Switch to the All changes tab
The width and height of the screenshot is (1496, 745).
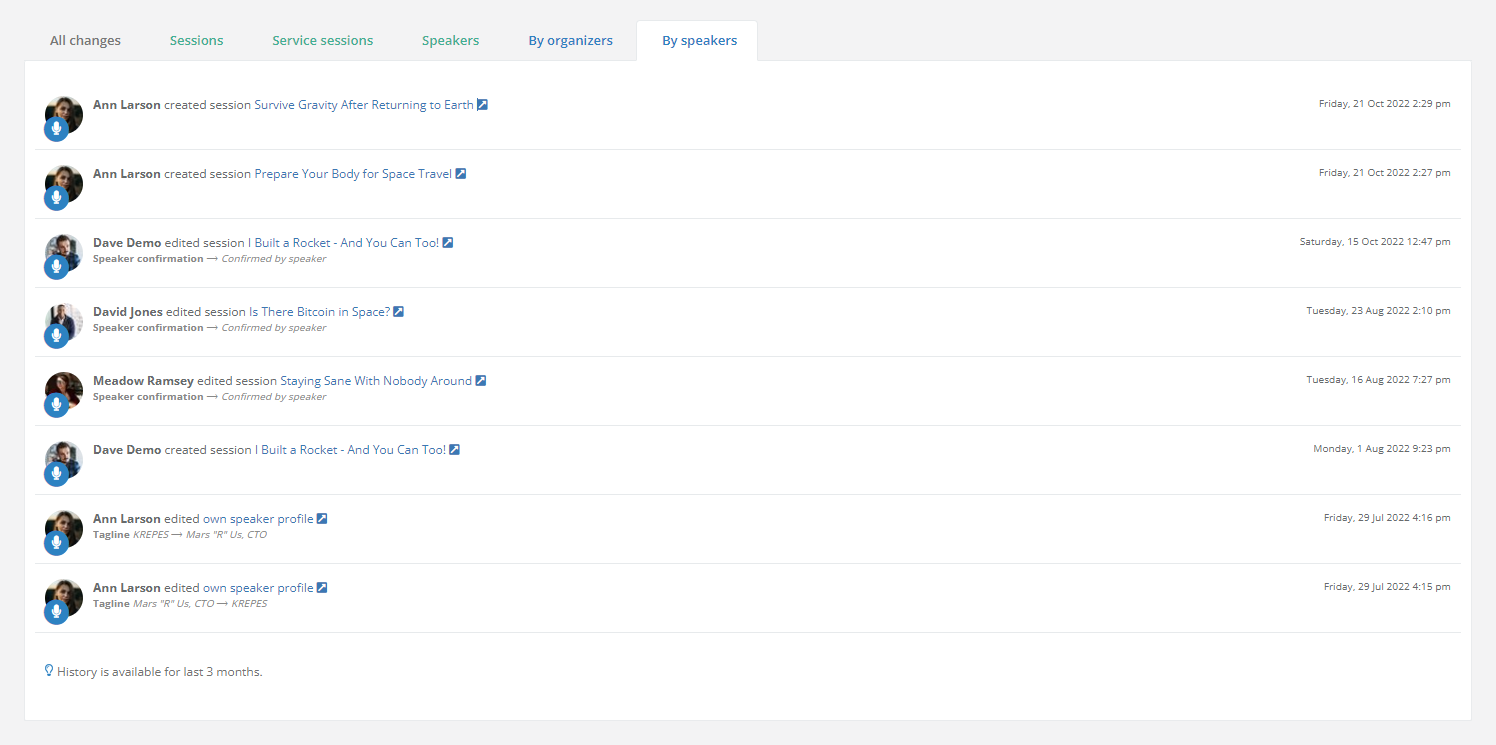(x=85, y=41)
